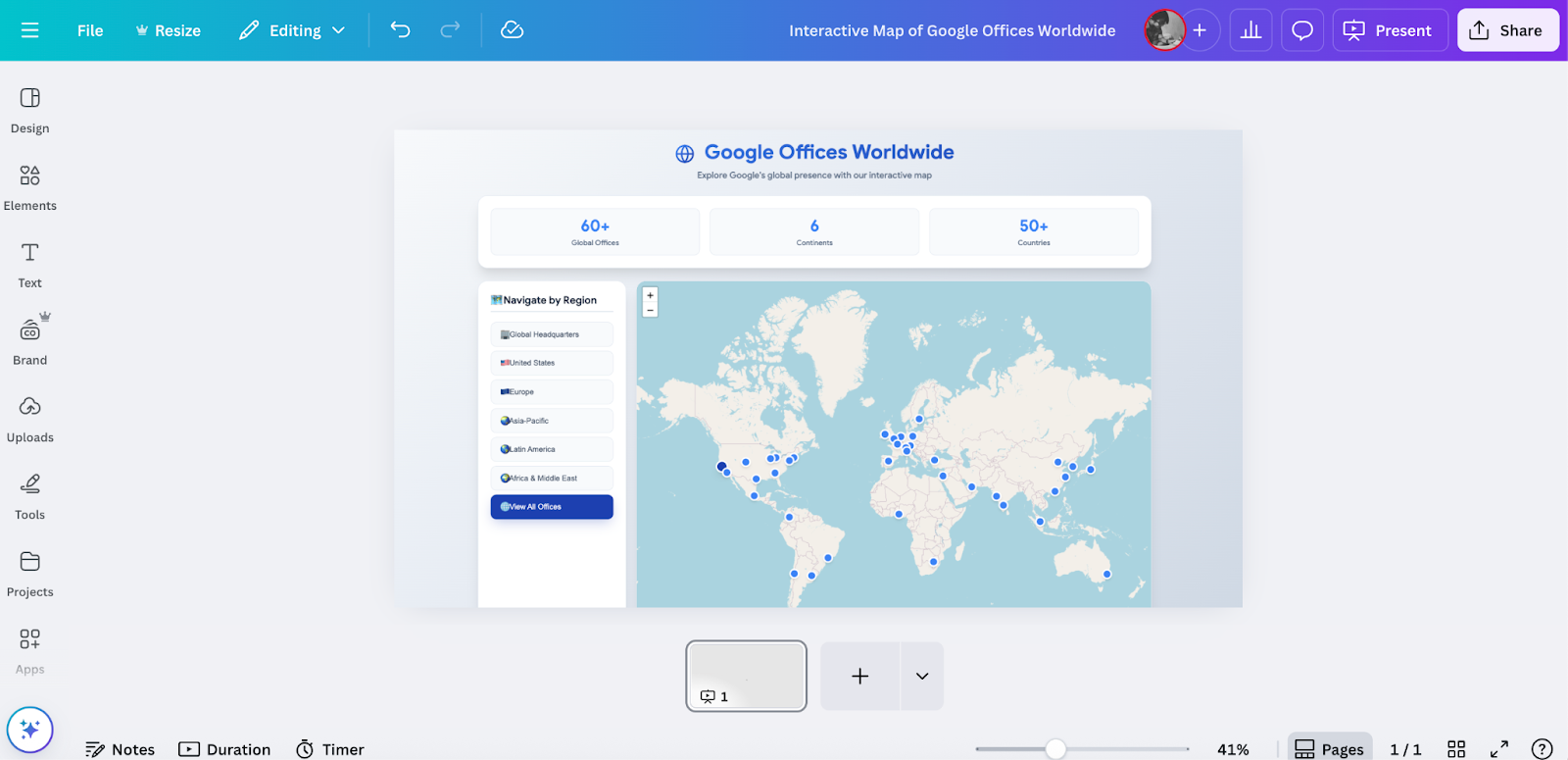Viewport: 1568px width, 760px height.
Task: Expand the Editing mode dropdown
Action: [292, 30]
